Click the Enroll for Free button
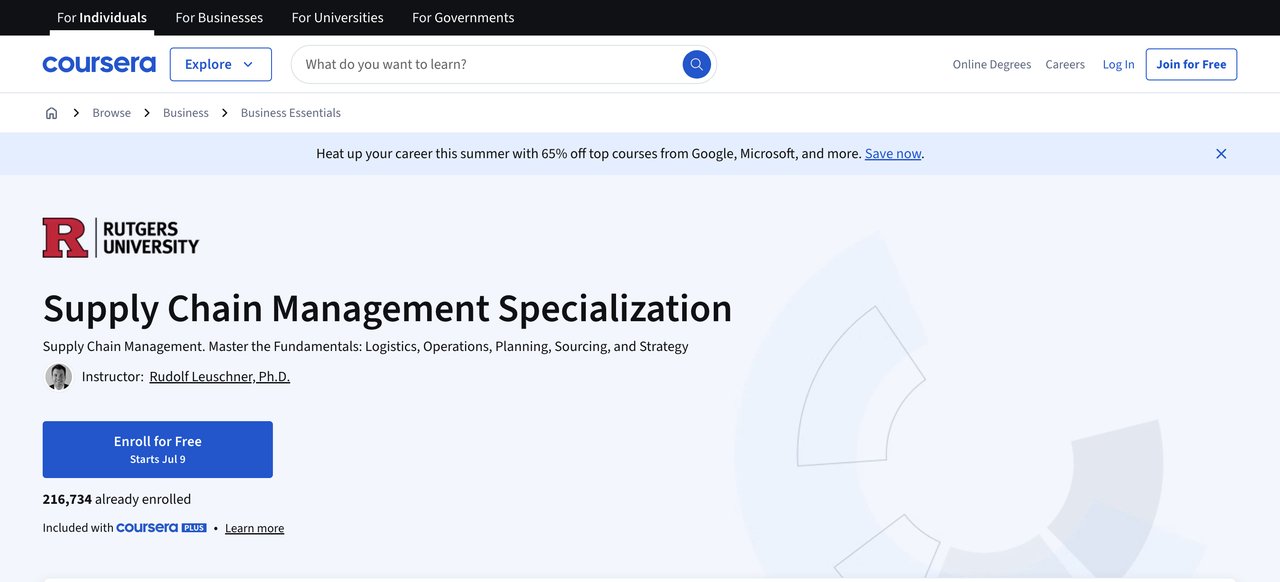Viewport: 1280px width, 582px height. click(158, 449)
